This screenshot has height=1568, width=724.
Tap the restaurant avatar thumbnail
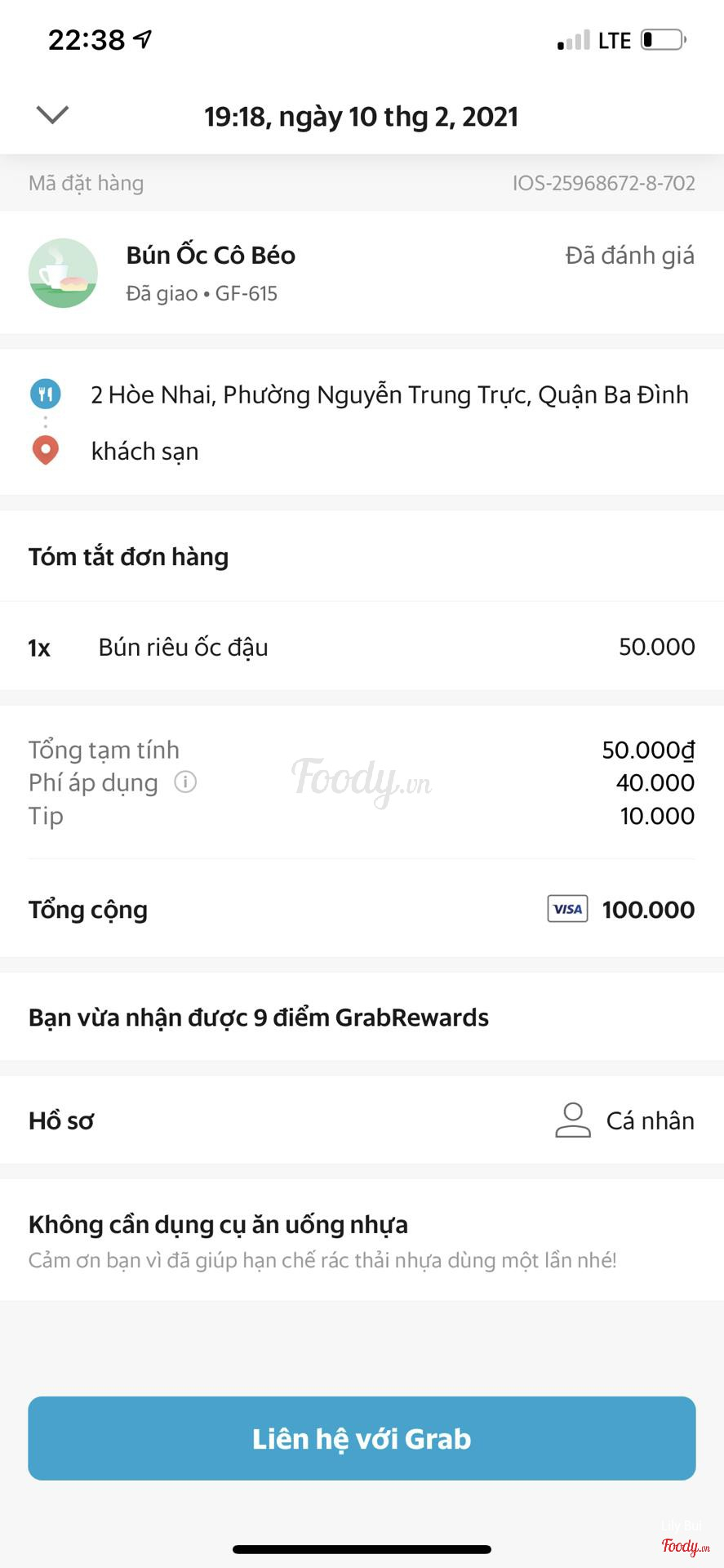pyautogui.click(x=63, y=273)
